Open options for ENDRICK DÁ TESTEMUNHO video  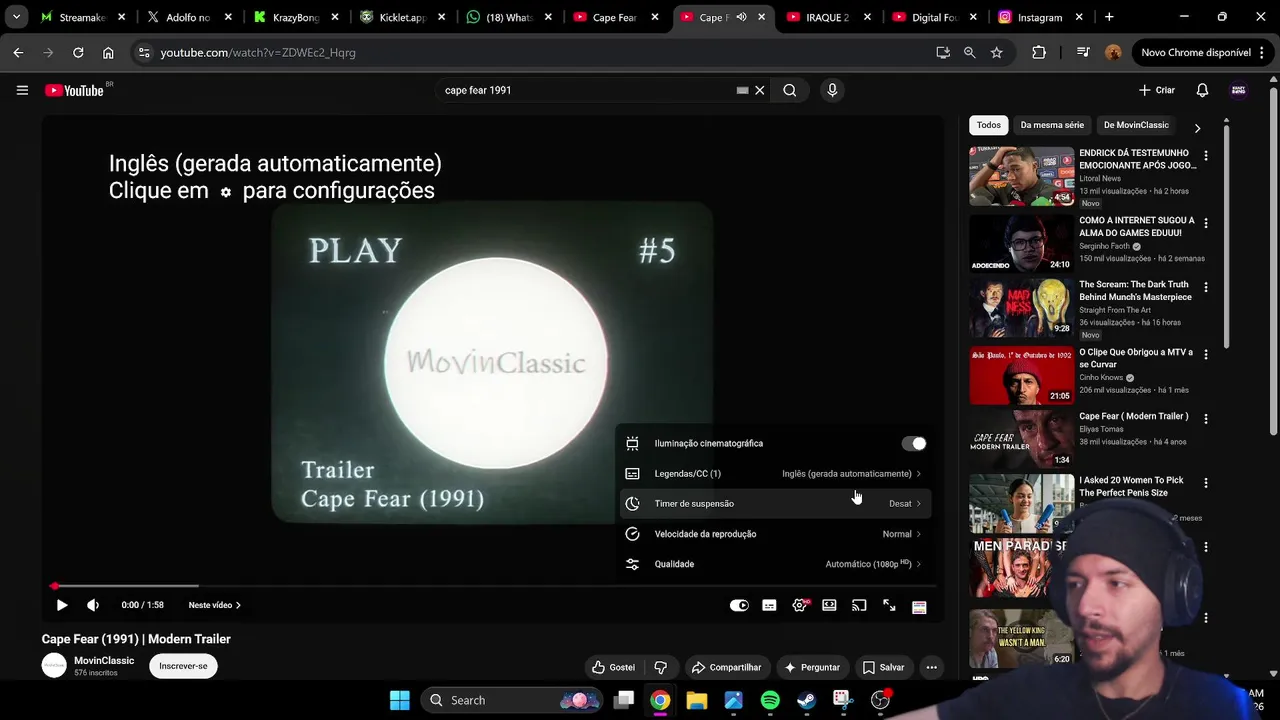pos(1206,155)
